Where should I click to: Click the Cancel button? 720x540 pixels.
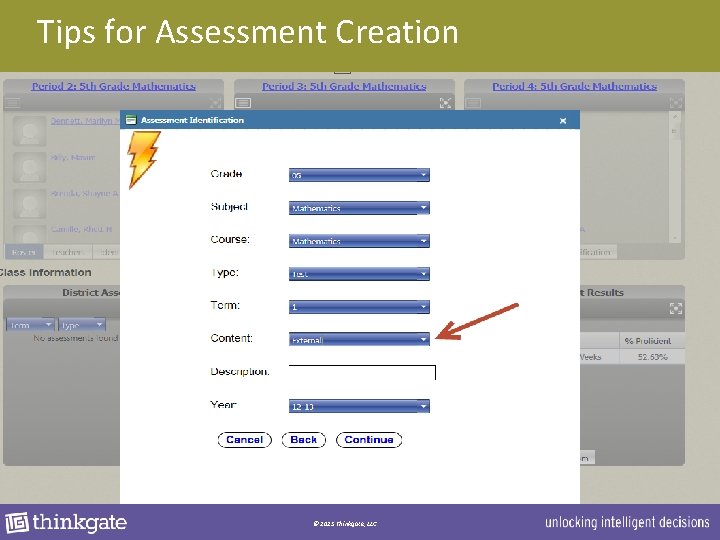(245, 440)
